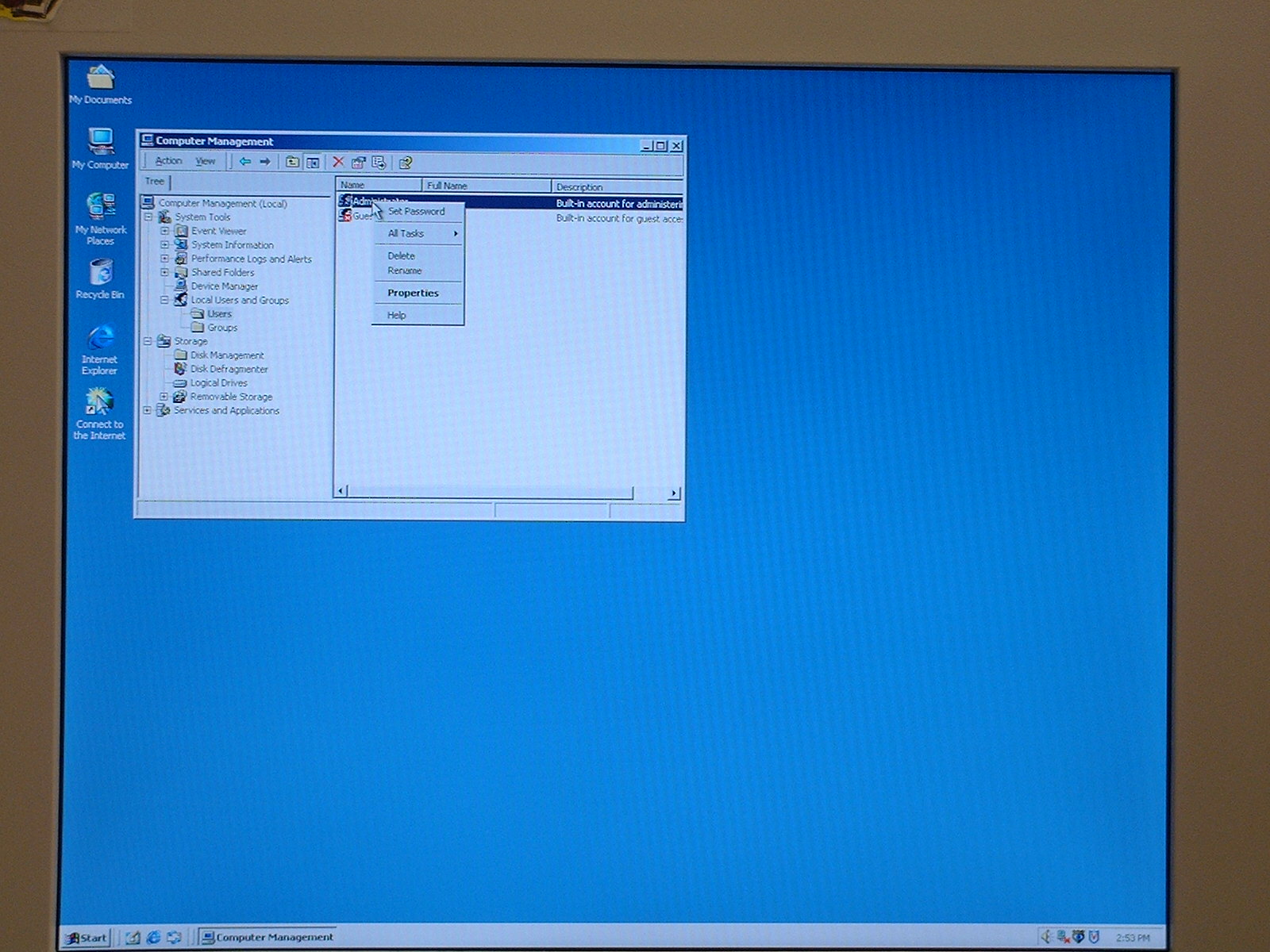Open the Properties toolbar icon
Screen dimensions: 1270x952
coord(358,163)
